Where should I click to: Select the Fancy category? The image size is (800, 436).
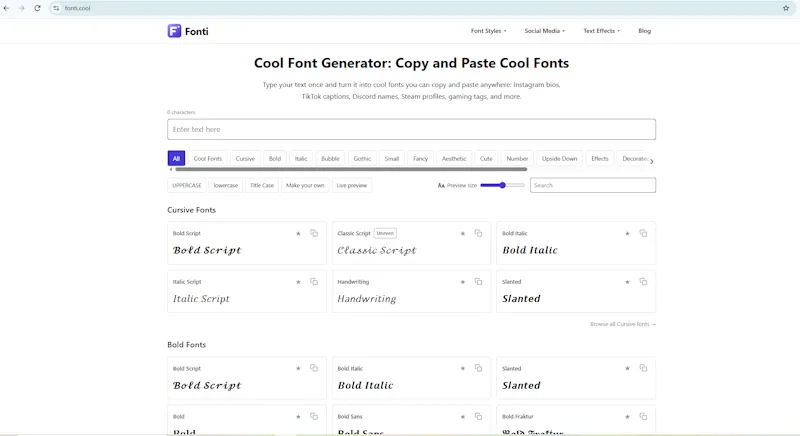(420, 159)
